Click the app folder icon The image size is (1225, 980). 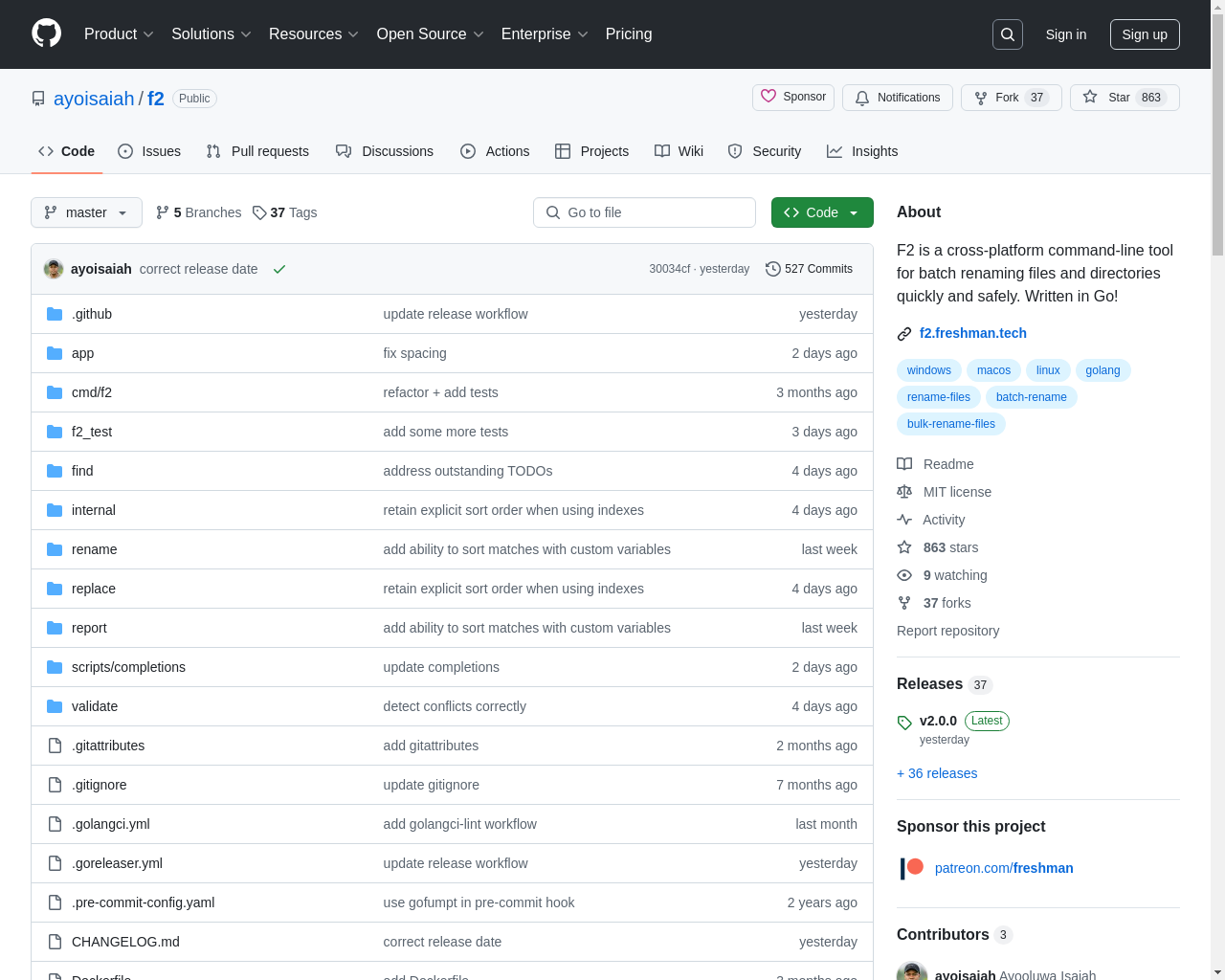click(55, 353)
